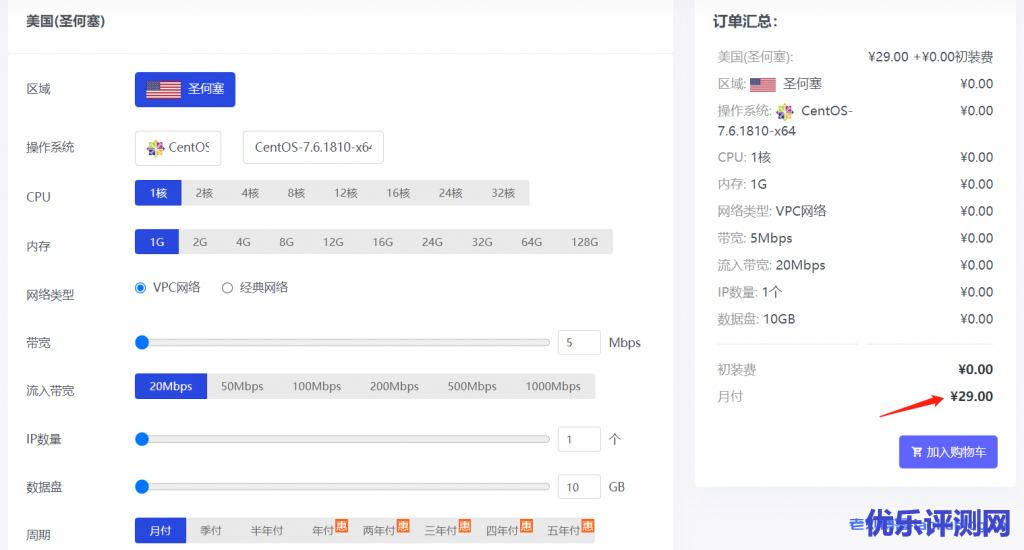Click 加入购物车 button
The width and height of the screenshot is (1024, 550).
pos(947,452)
